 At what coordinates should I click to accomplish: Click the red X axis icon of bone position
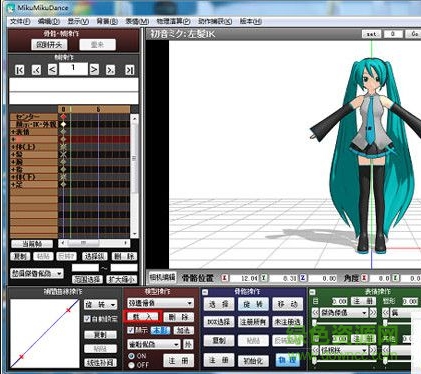click(225, 278)
